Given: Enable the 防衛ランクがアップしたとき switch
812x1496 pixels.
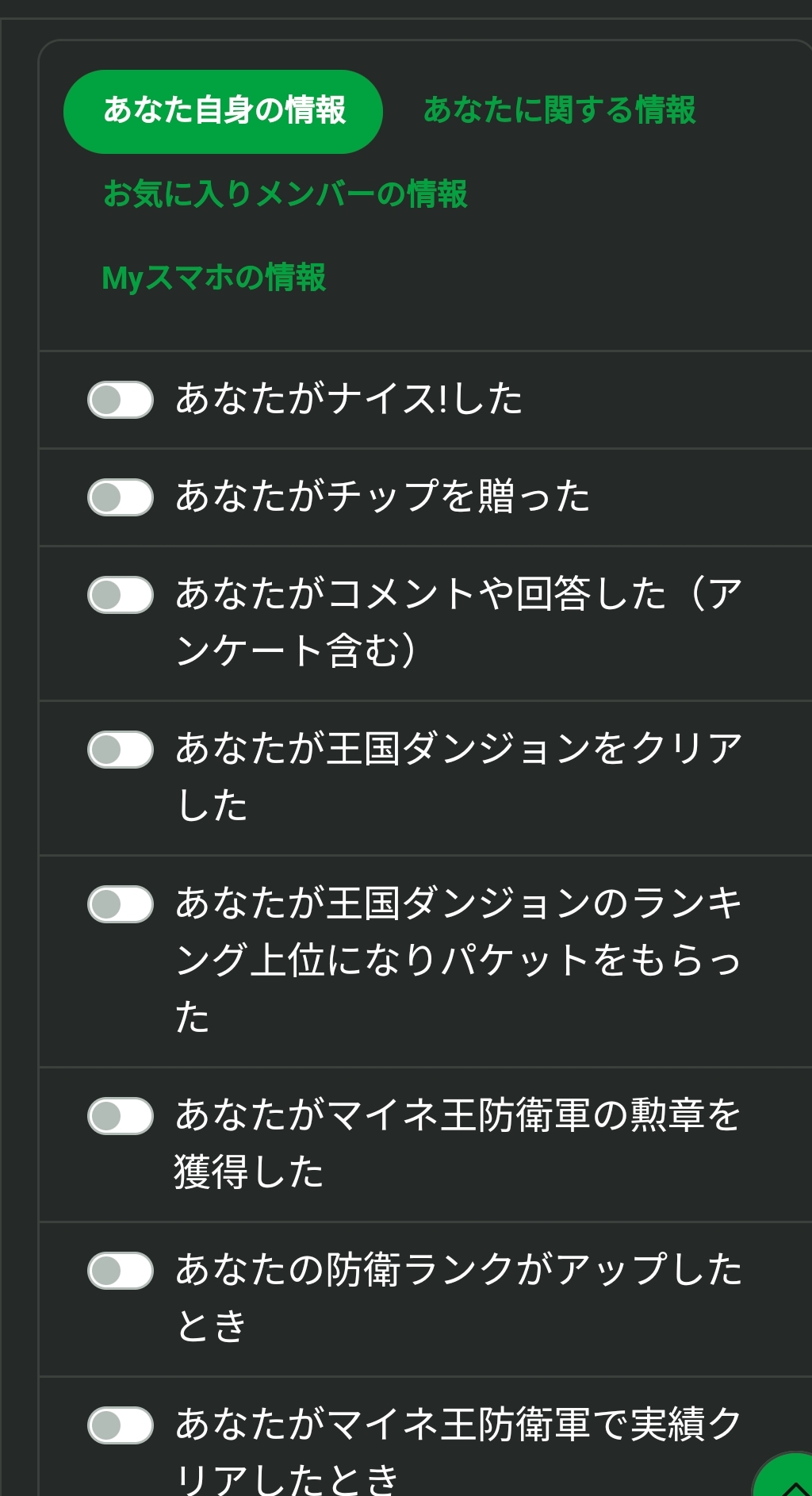Looking at the screenshot, I should click(121, 1271).
